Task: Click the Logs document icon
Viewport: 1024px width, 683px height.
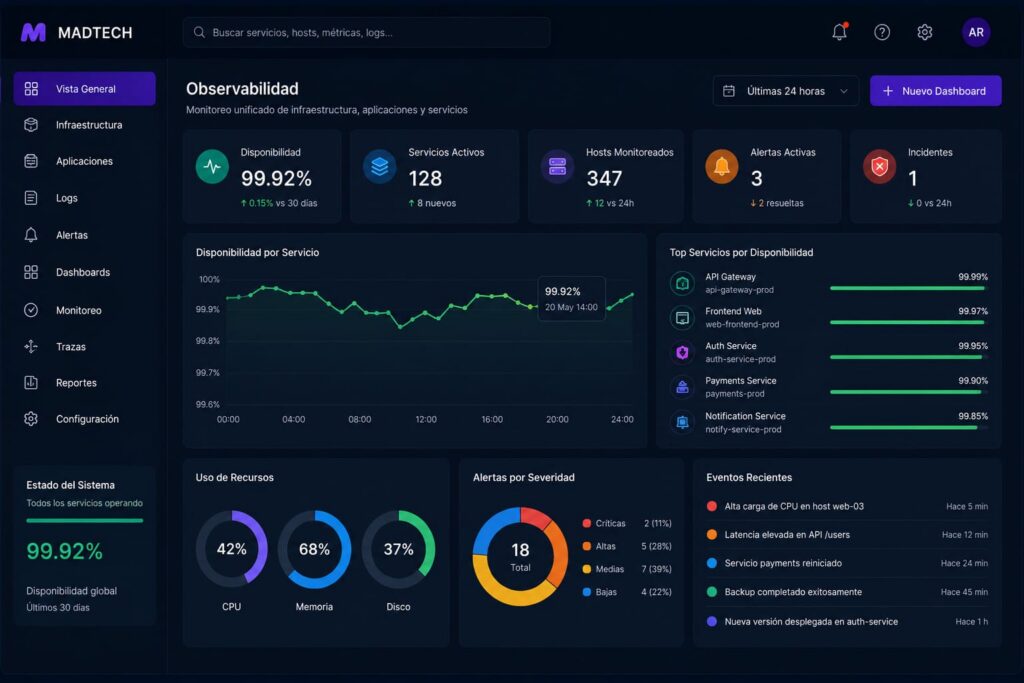Action: (31, 197)
